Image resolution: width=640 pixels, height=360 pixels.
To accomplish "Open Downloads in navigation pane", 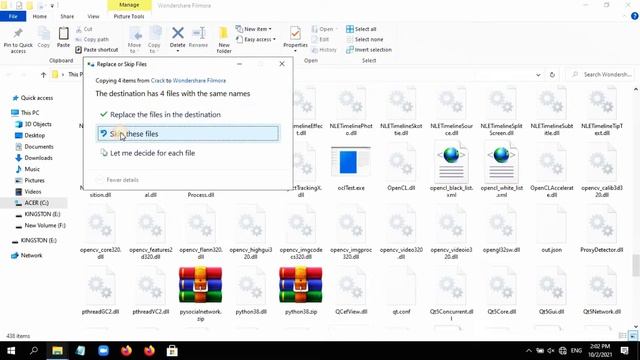I will pyautogui.click(x=34, y=158).
